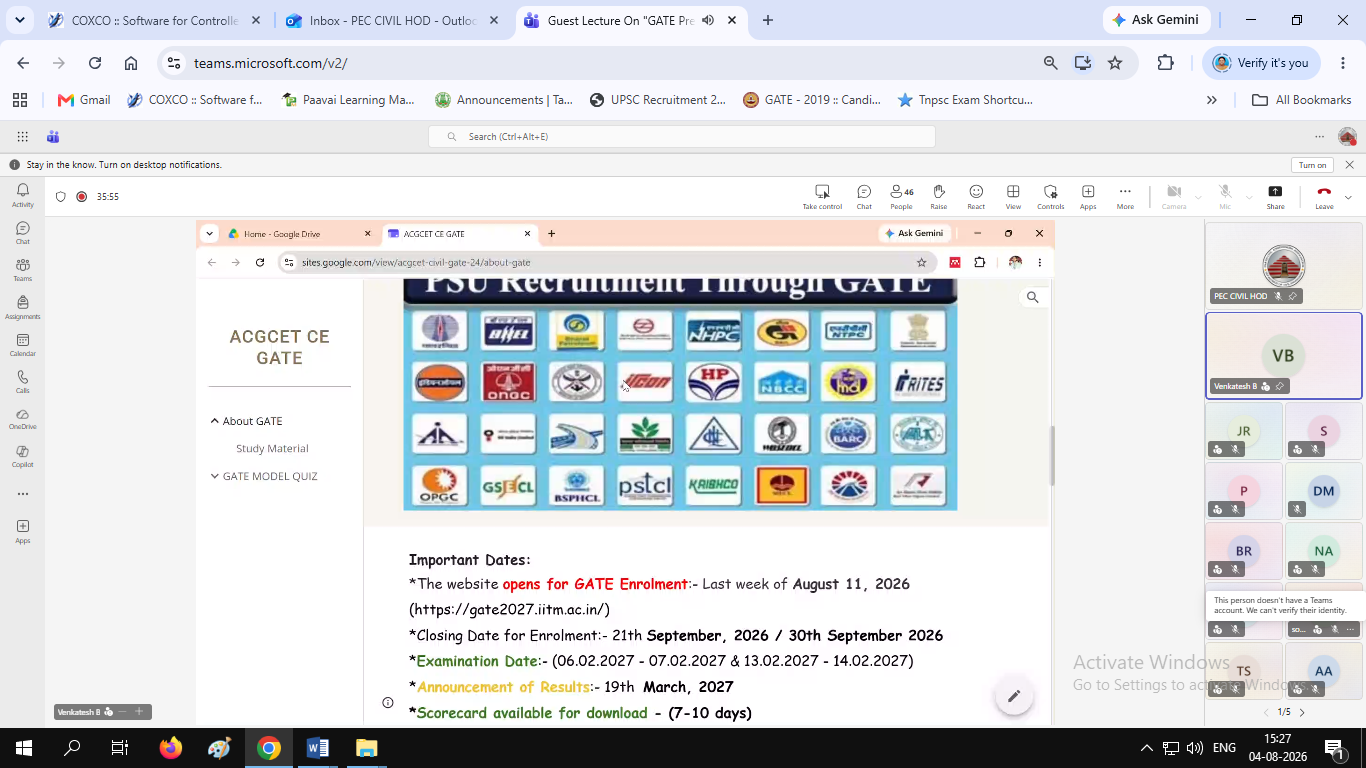1366x768 pixels.
Task: Click the install app icon in the address bar
Action: click(1083, 63)
